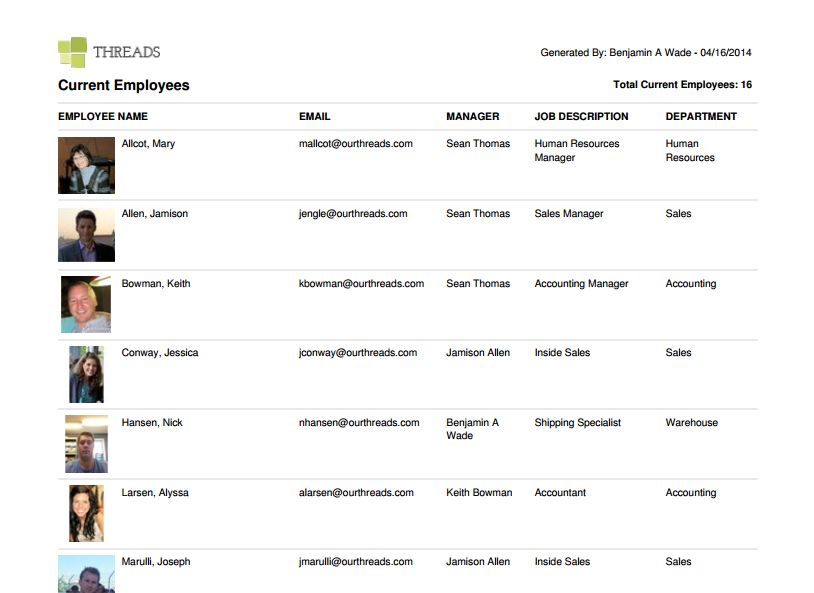Image resolution: width=814 pixels, height=593 pixels.
Task: Click 'Sales' department in Joseph Marulli row
Action: (x=679, y=561)
